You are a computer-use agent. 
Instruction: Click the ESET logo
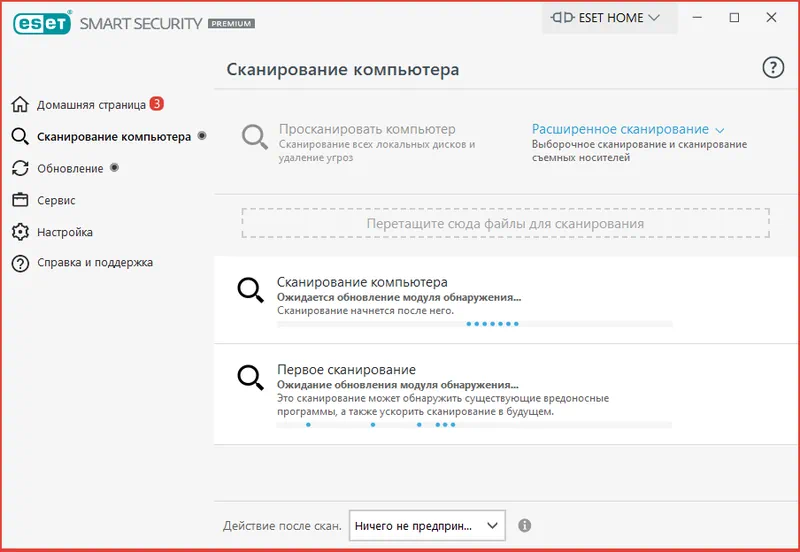pos(42,22)
